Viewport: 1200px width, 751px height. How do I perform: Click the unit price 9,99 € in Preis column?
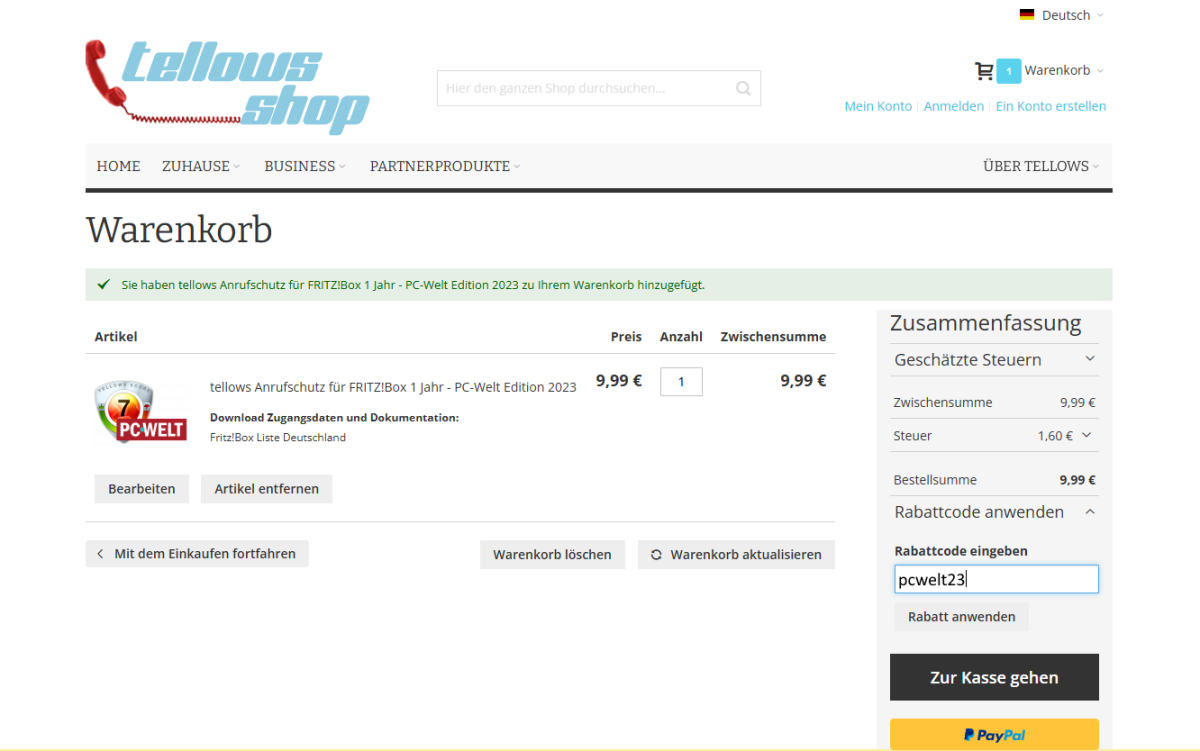(x=619, y=380)
